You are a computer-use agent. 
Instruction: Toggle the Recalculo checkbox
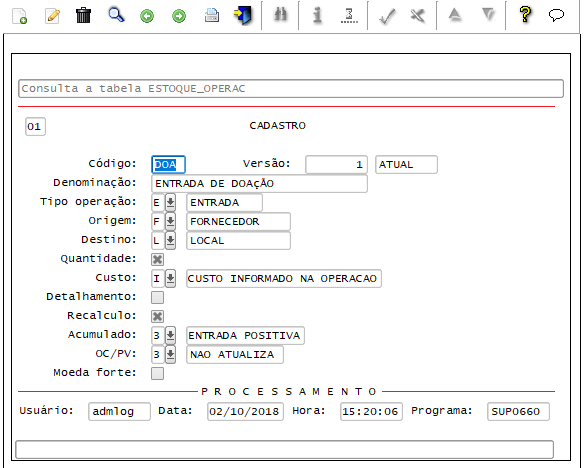tap(158, 316)
